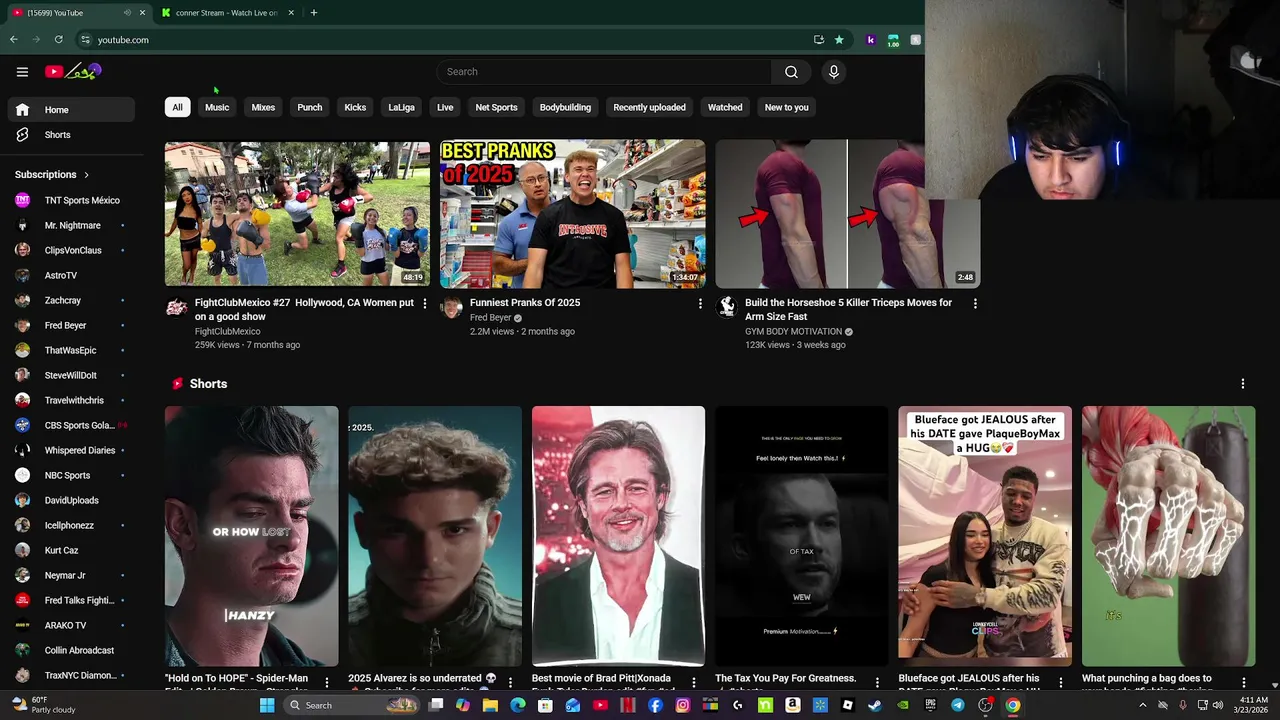The width and height of the screenshot is (1280, 720).
Task: Close the conner Stream tab
Action: point(291,13)
